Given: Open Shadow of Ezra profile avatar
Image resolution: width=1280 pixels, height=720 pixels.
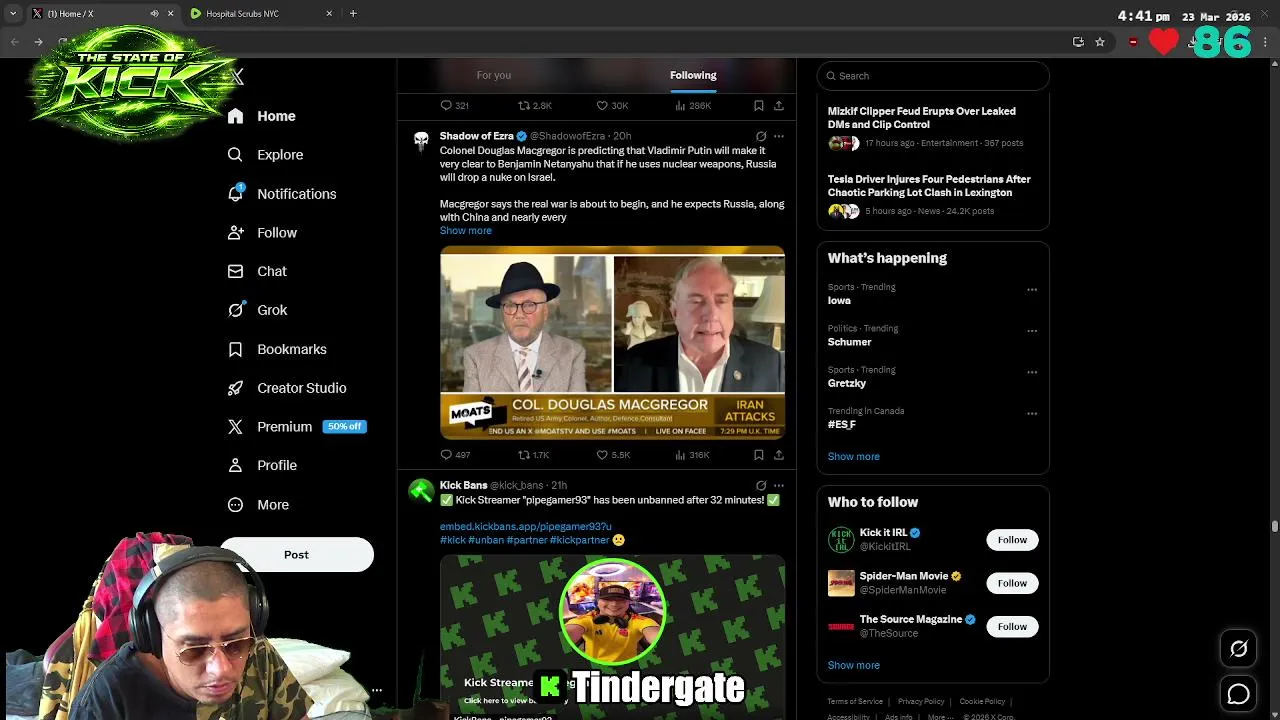Looking at the screenshot, I should [421, 141].
